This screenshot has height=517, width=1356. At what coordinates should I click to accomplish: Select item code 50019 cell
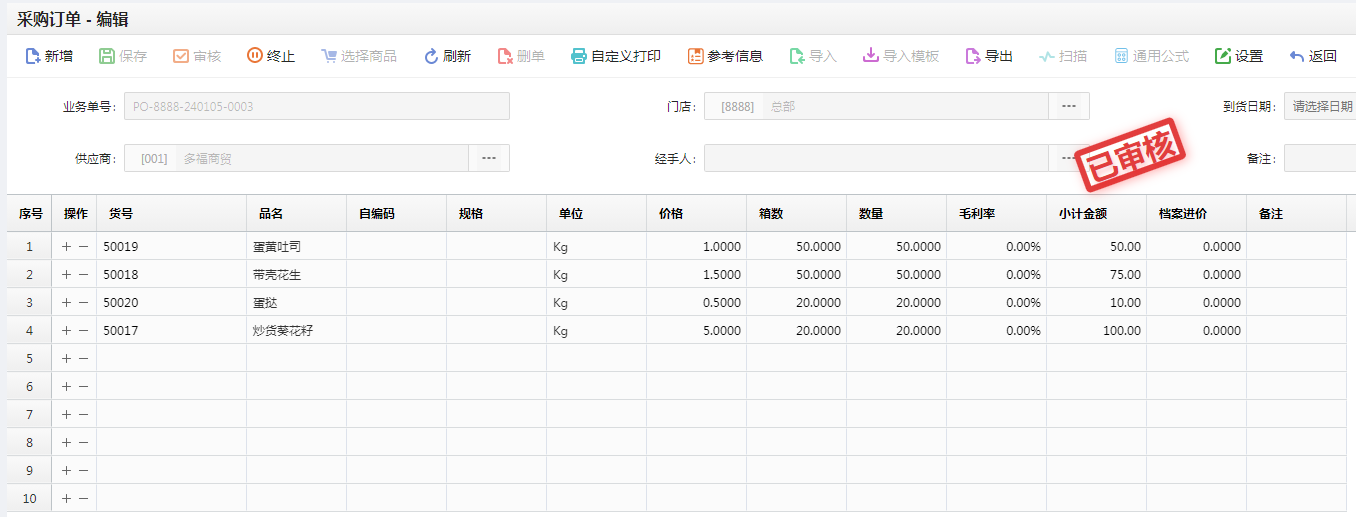pos(171,246)
